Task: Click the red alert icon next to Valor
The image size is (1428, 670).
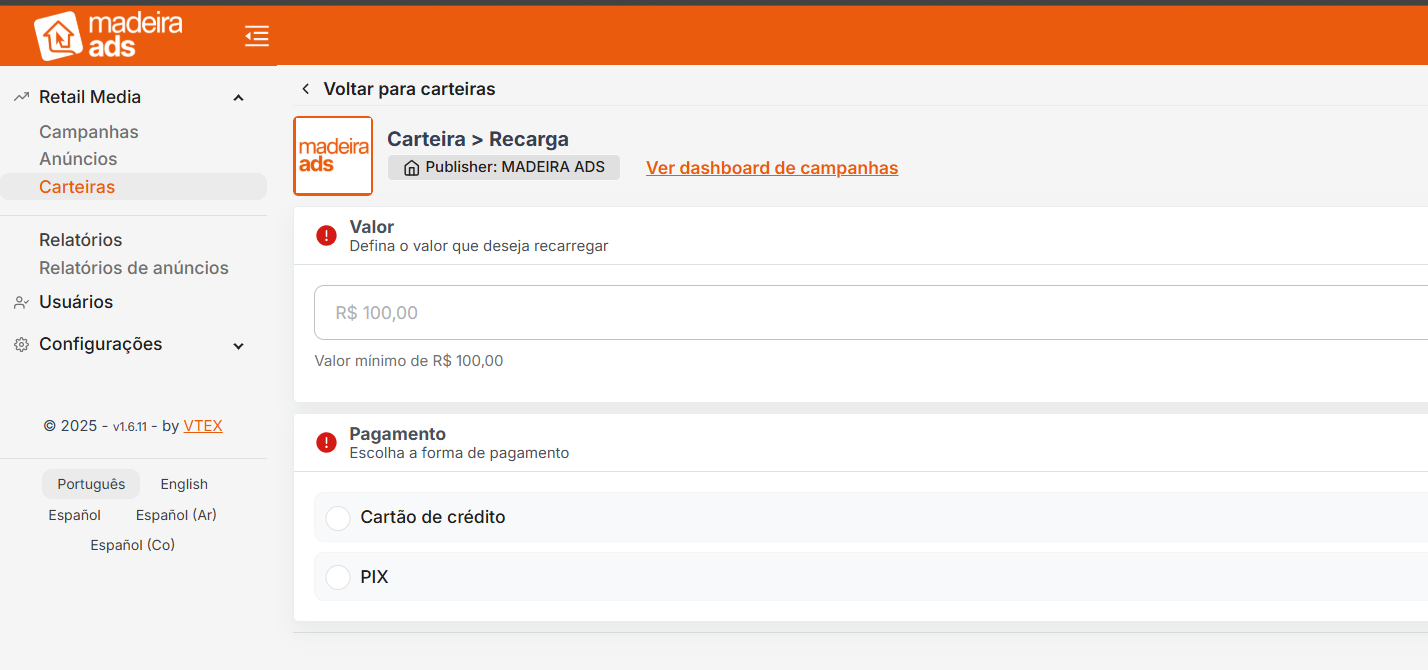Action: click(x=326, y=236)
